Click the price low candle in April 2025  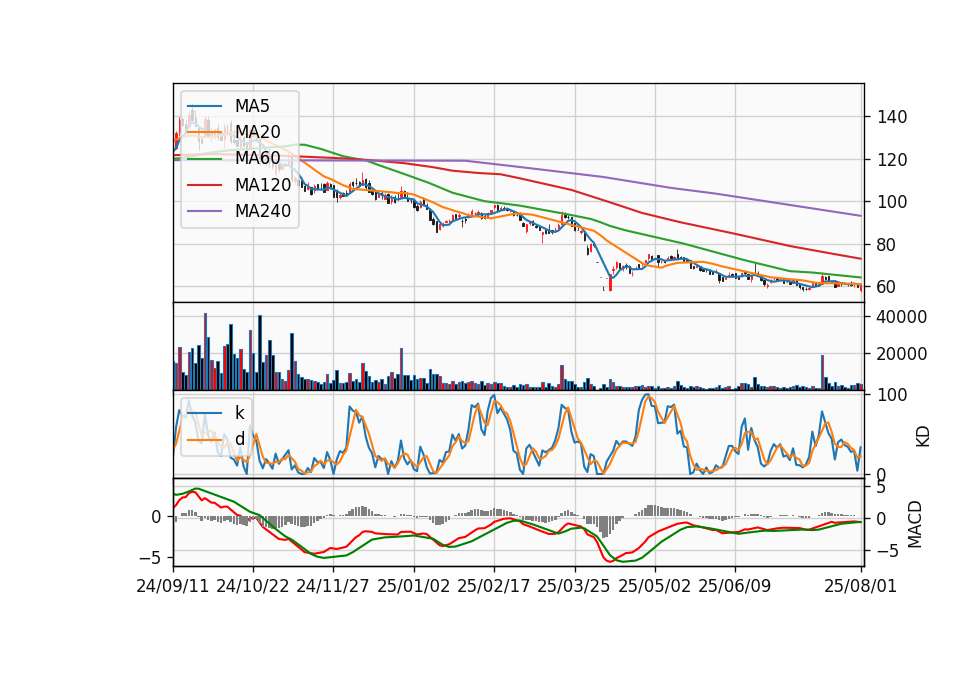pyautogui.click(x=610, y=285)
